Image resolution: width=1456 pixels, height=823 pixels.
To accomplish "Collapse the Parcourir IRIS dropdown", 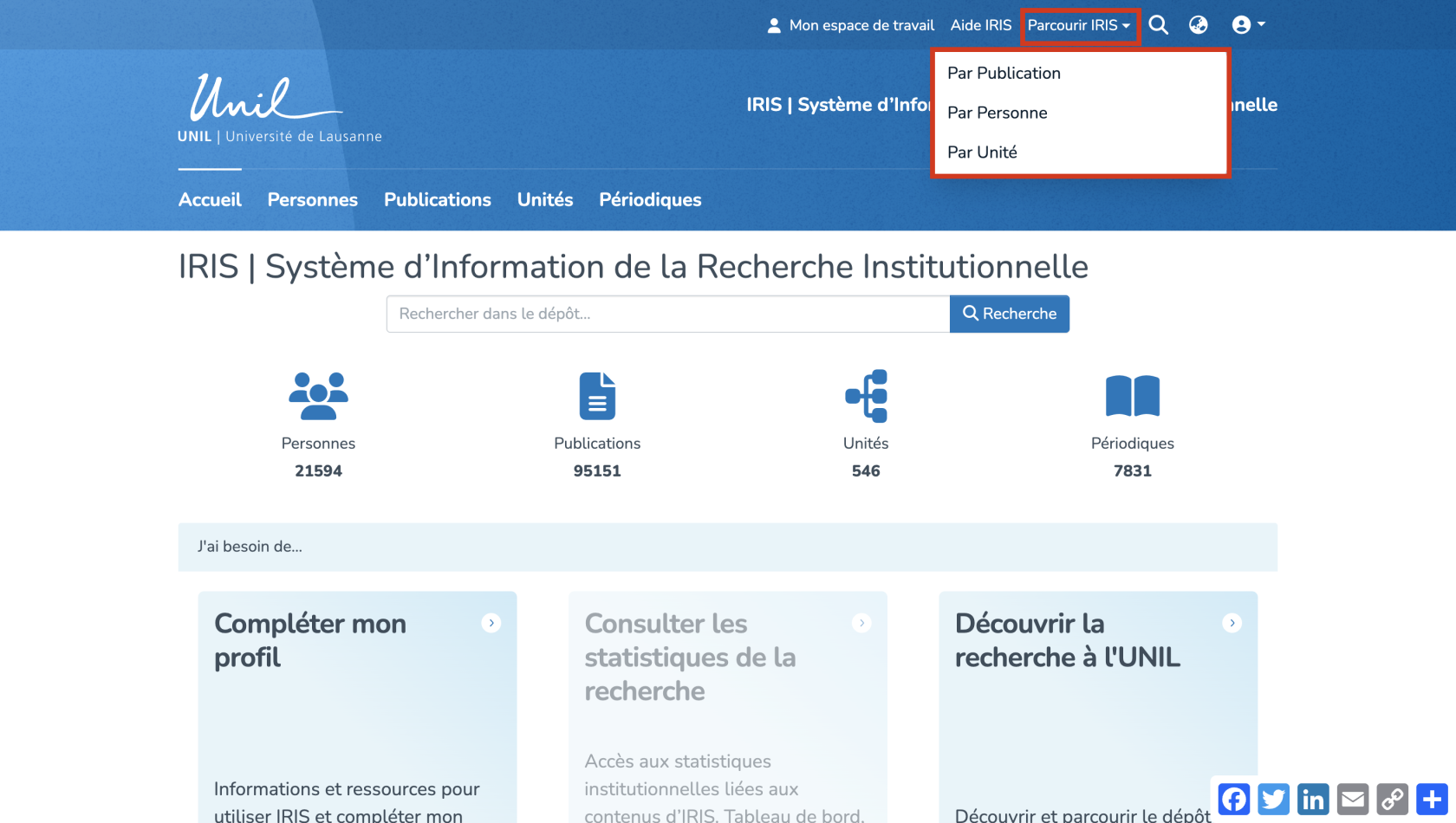I will click(1079, 26).
